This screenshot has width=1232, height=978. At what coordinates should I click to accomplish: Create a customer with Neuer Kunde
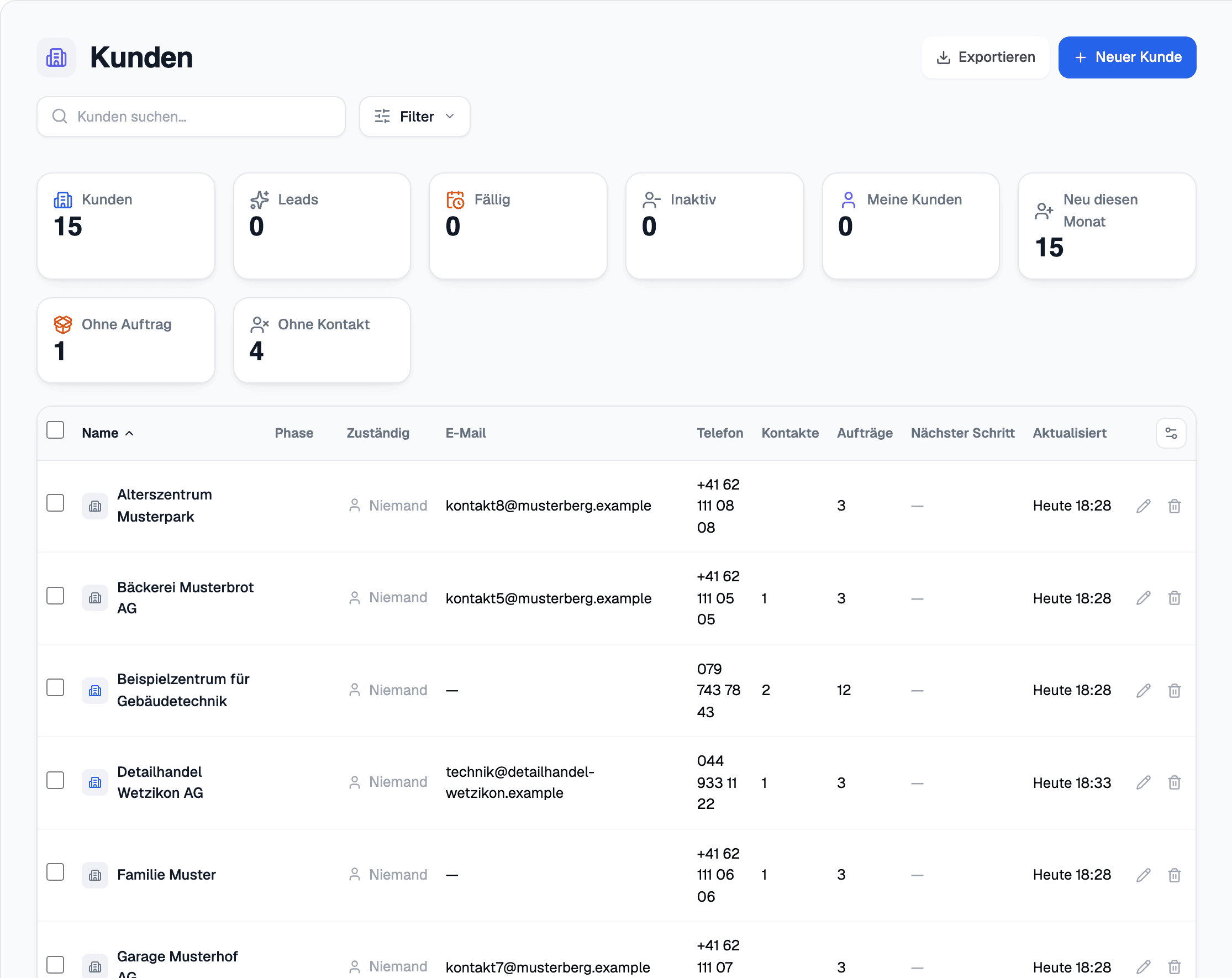click(x=1128, y=57)
